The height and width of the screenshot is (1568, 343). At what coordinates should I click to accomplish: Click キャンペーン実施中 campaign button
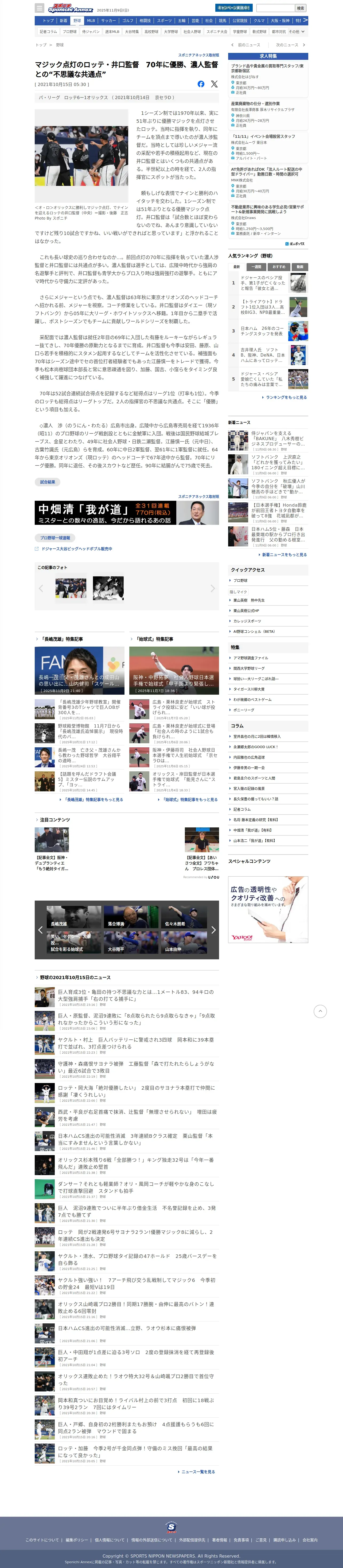pos(234,8)
